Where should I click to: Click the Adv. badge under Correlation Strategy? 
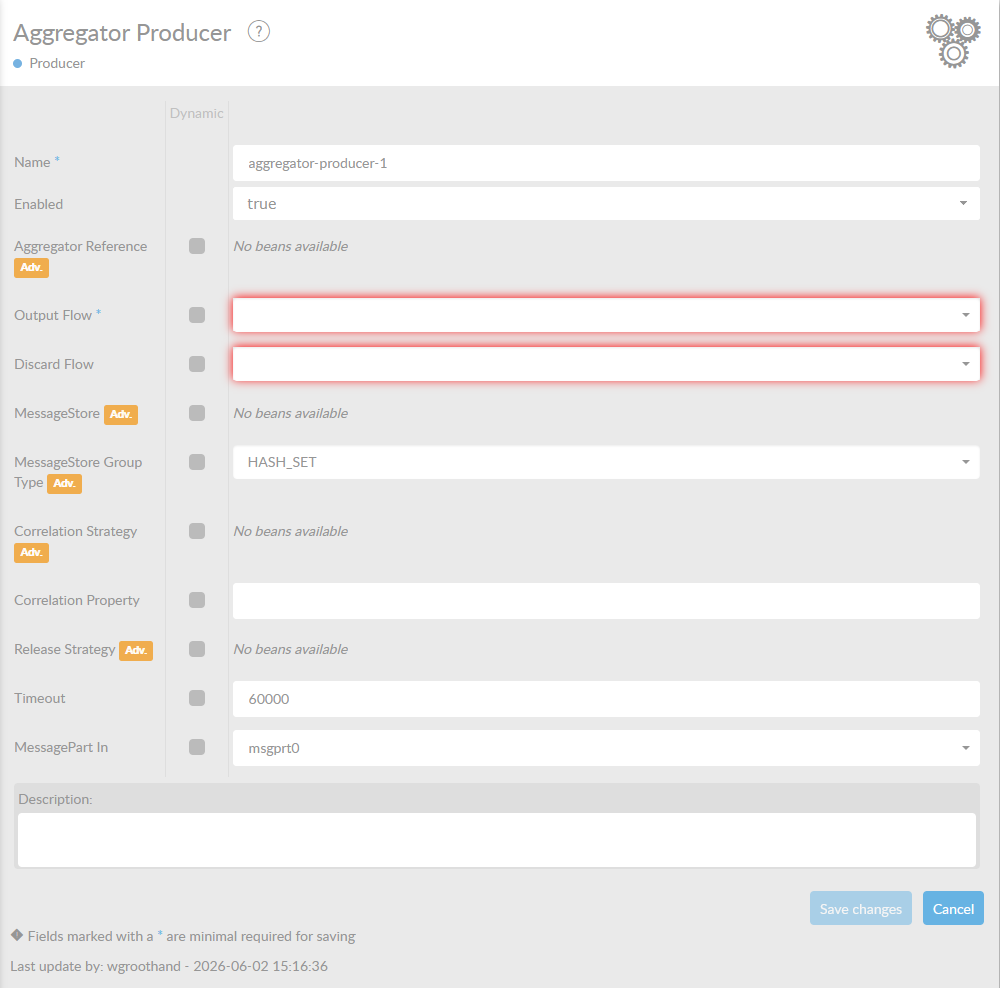point(31,552)
